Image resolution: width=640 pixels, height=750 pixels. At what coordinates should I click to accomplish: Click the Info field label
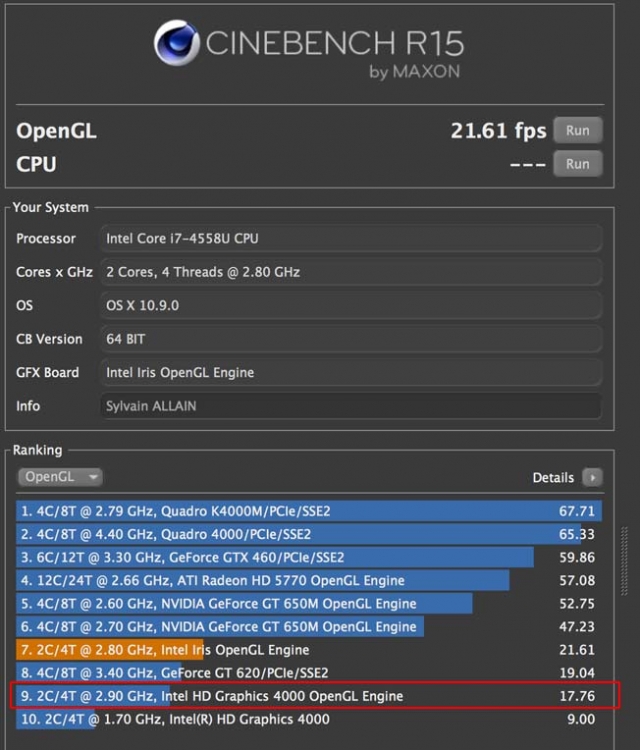pyautogui.click(x=28, y=406)
